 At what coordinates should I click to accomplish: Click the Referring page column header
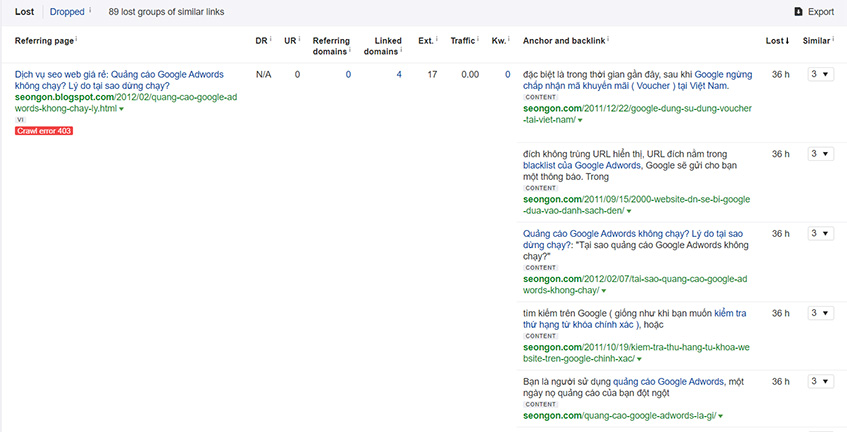pyautogui.click(x=44, y=40)
